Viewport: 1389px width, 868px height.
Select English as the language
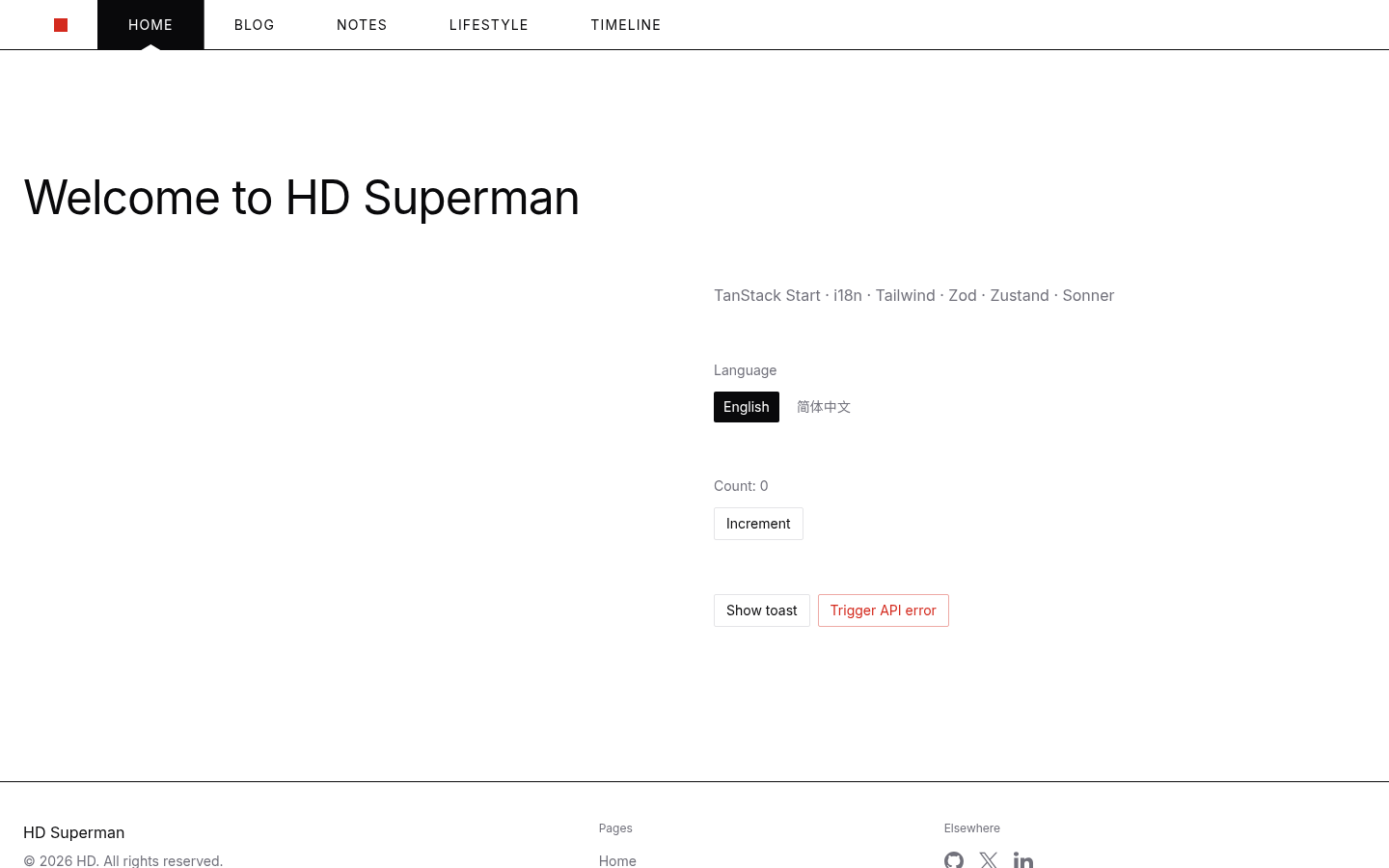pyautogui.click(x=747, y=407)
